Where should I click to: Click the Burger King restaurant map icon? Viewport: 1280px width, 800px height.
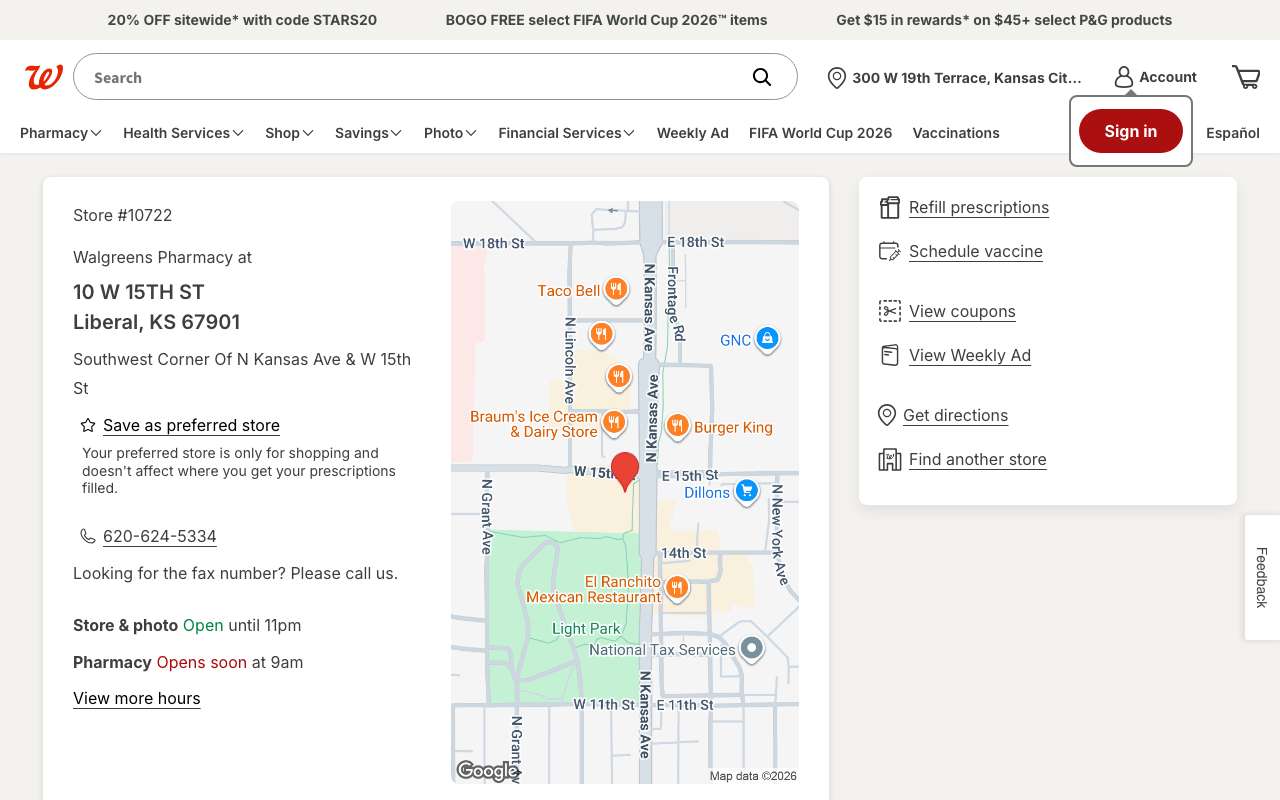[x=677, y=427]
